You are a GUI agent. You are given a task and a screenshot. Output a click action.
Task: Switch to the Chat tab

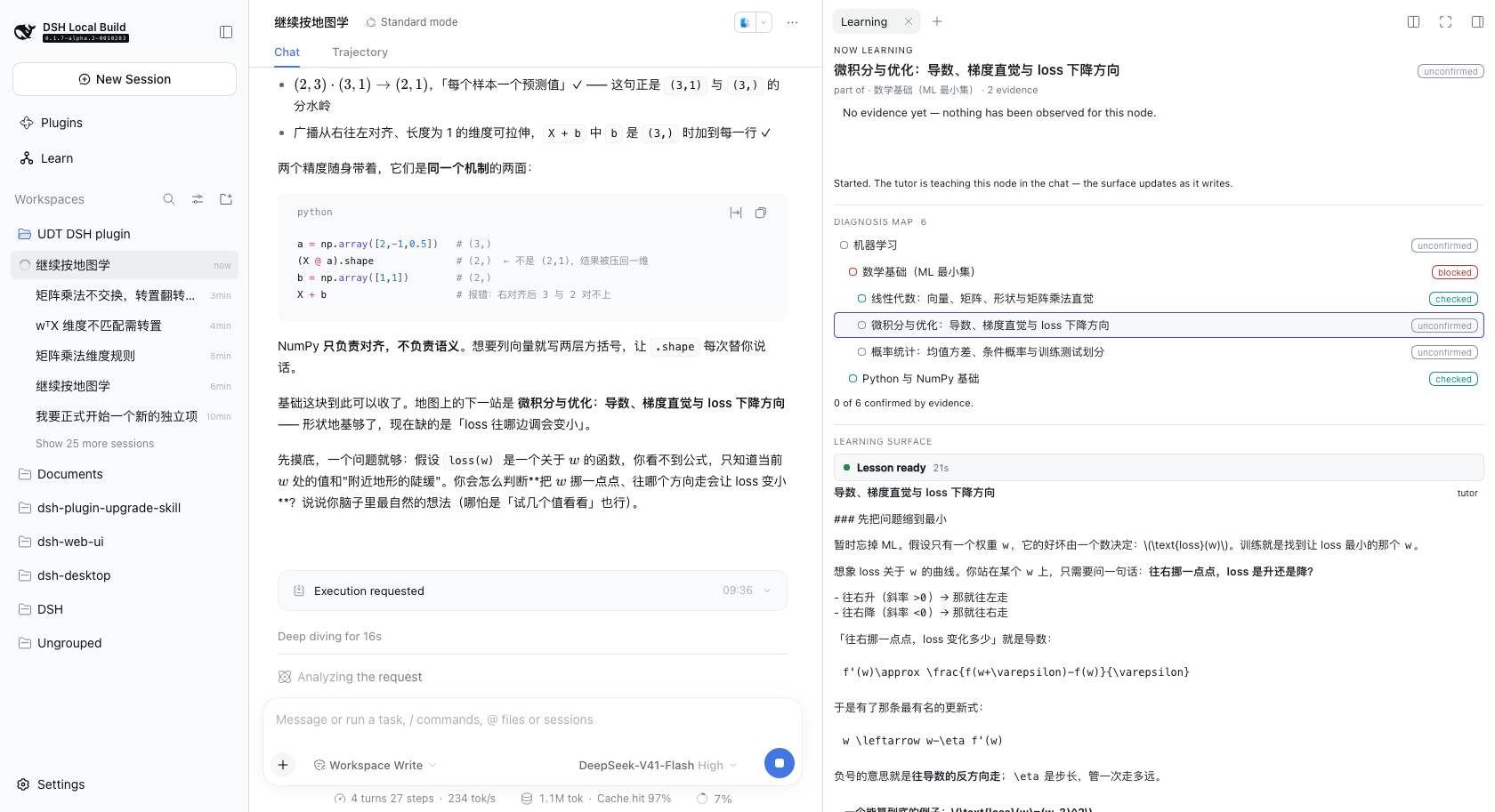[x=287, y=52]
